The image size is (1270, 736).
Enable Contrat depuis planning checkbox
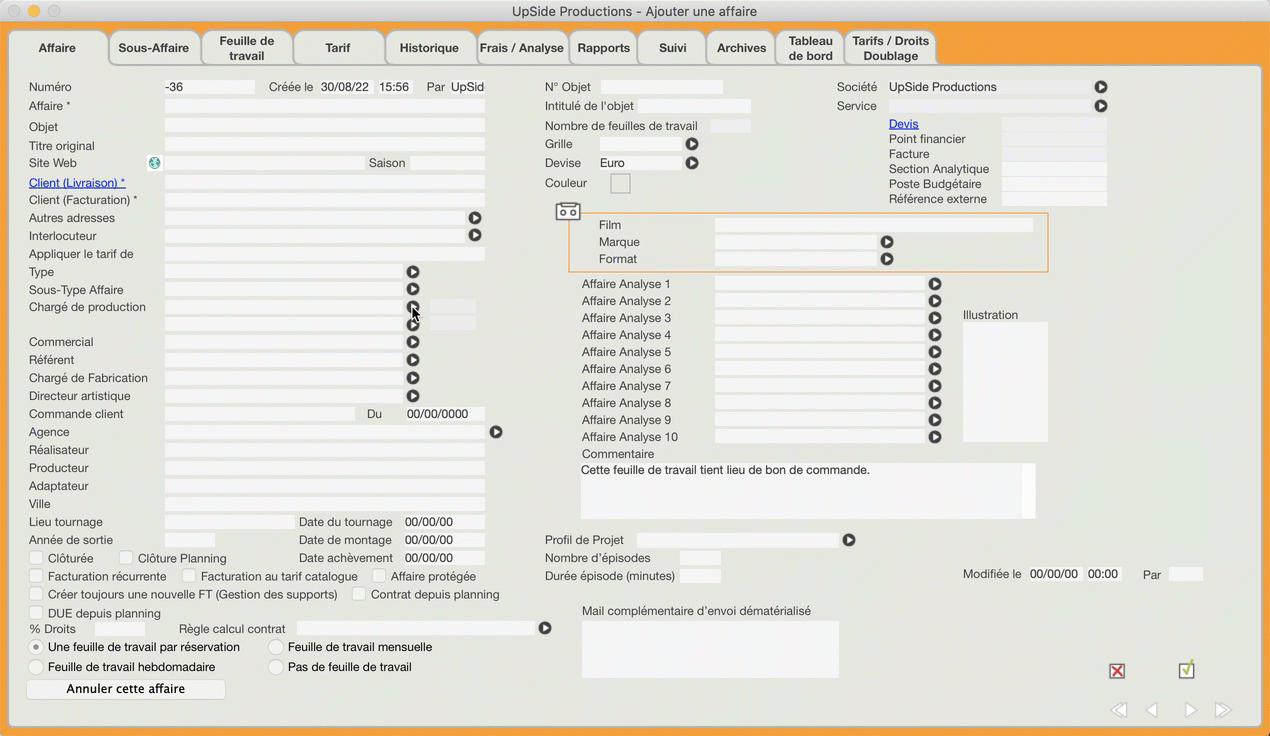tap(359, 594)
